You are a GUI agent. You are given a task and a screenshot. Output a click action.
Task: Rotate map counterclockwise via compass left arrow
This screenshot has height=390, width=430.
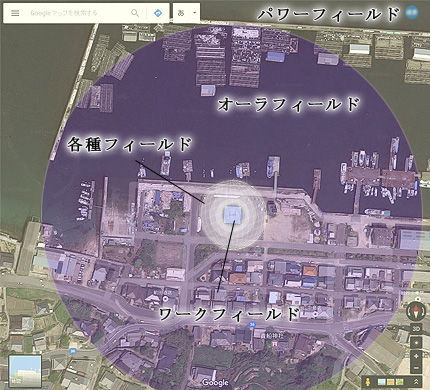410,312
